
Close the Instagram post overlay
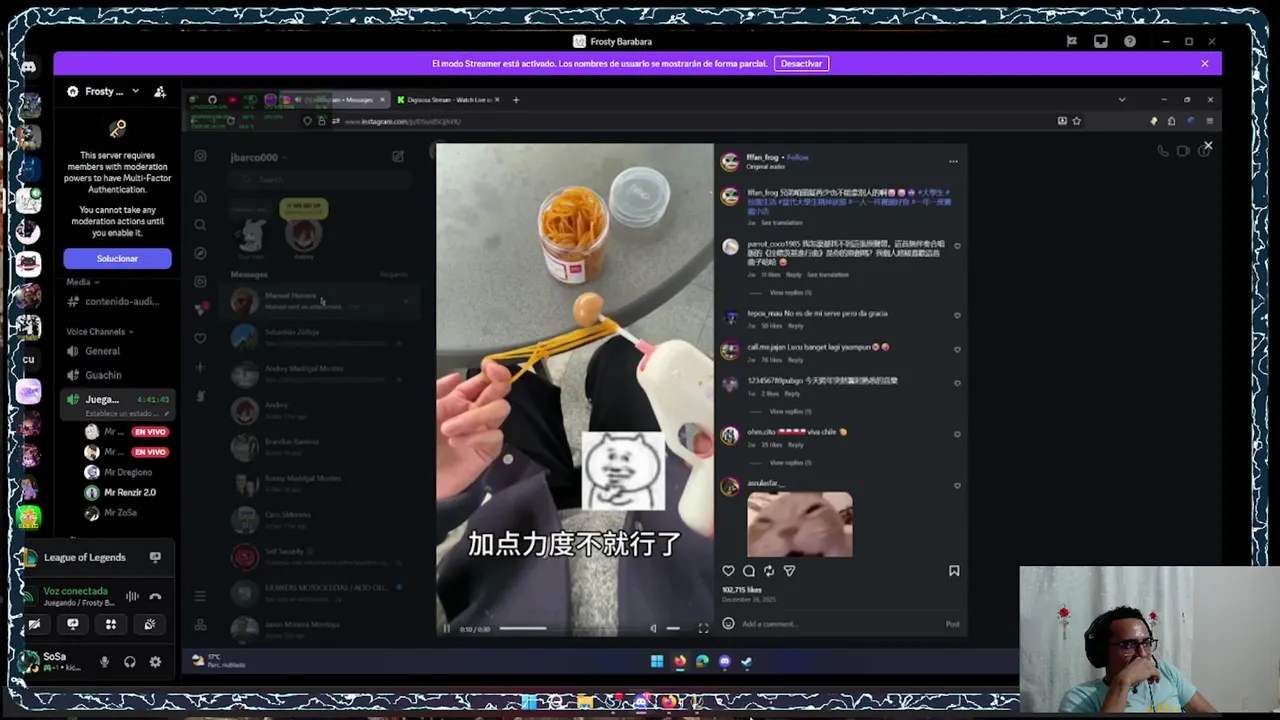coord(1208,147)
